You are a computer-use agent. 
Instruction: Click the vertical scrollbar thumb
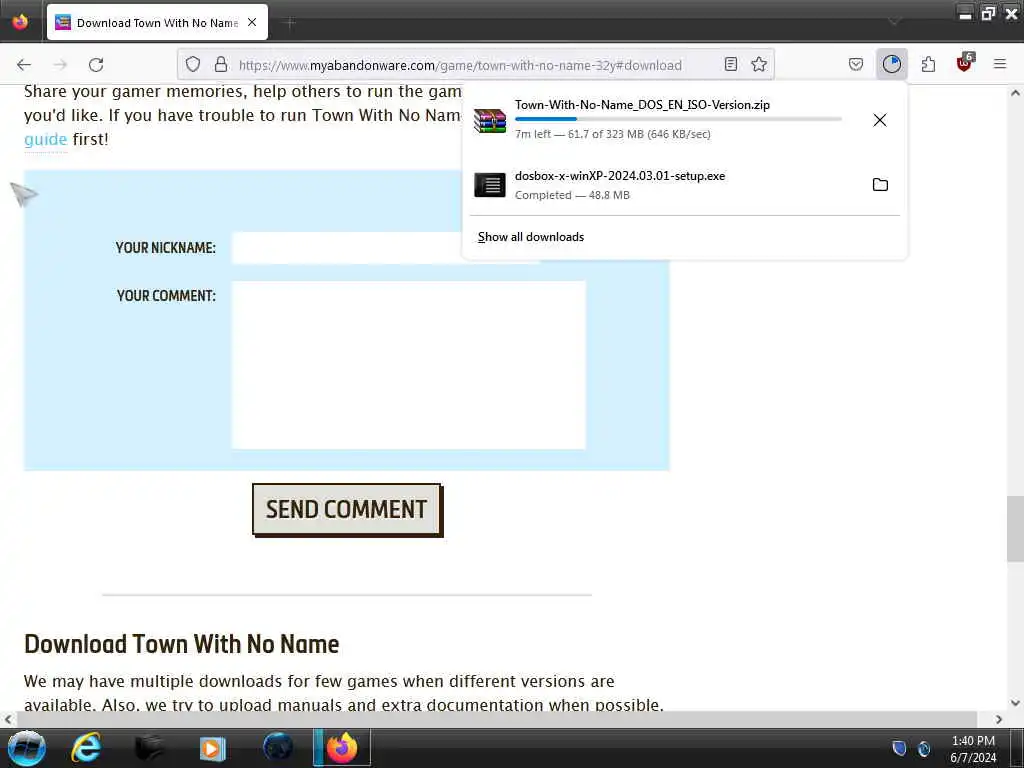point(1015,529)
